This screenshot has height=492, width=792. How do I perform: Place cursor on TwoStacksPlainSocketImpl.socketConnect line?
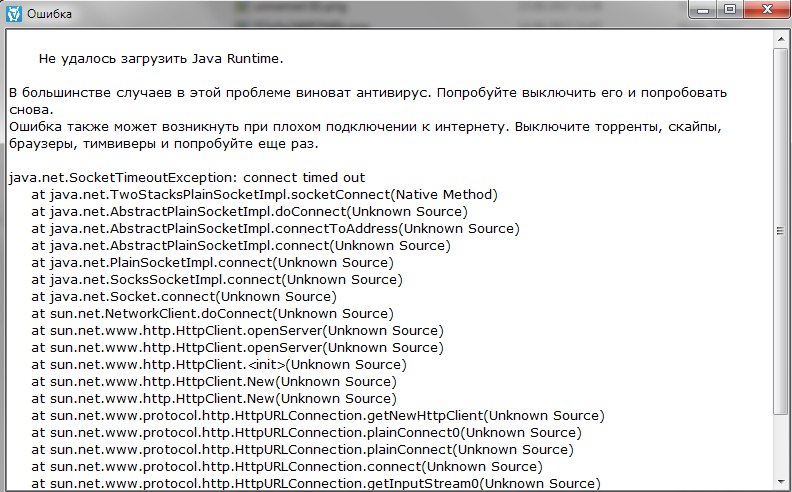coord(265,194)
